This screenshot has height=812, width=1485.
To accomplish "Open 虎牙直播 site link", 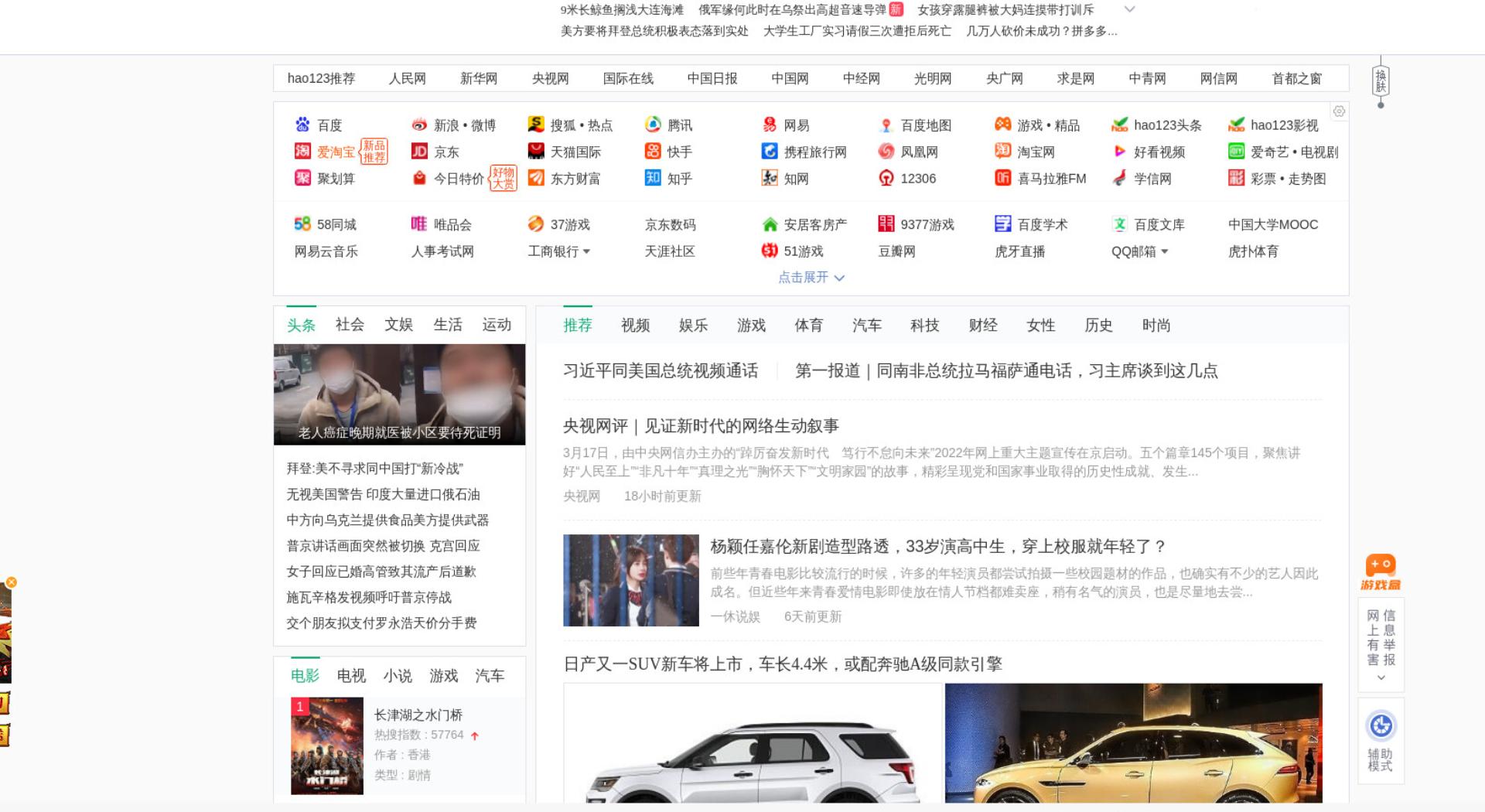I will point(1020,251).
